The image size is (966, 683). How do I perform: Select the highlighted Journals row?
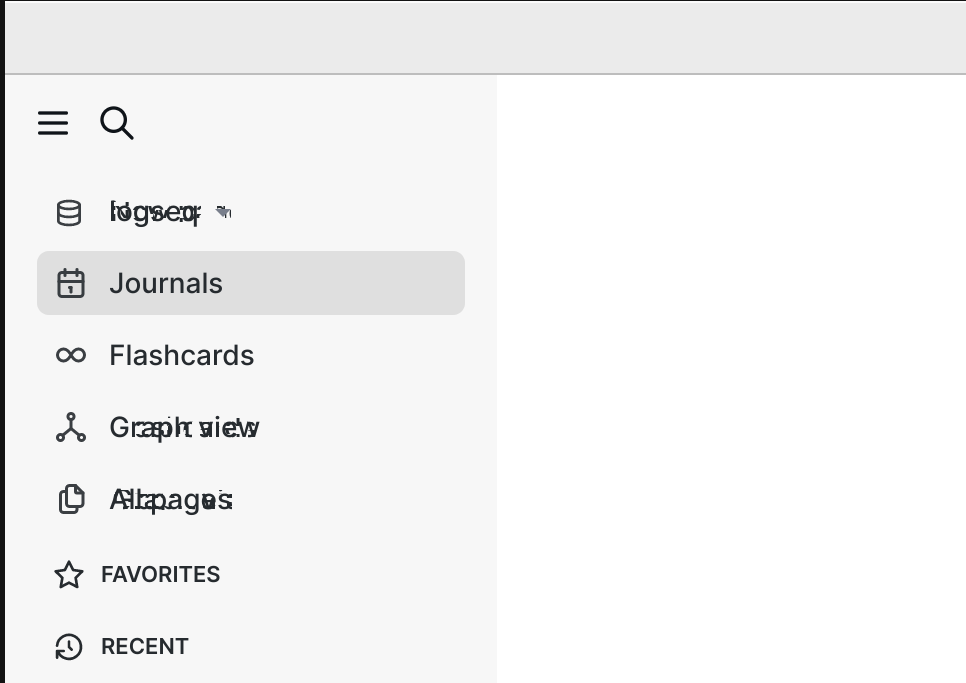click(250, 283)
